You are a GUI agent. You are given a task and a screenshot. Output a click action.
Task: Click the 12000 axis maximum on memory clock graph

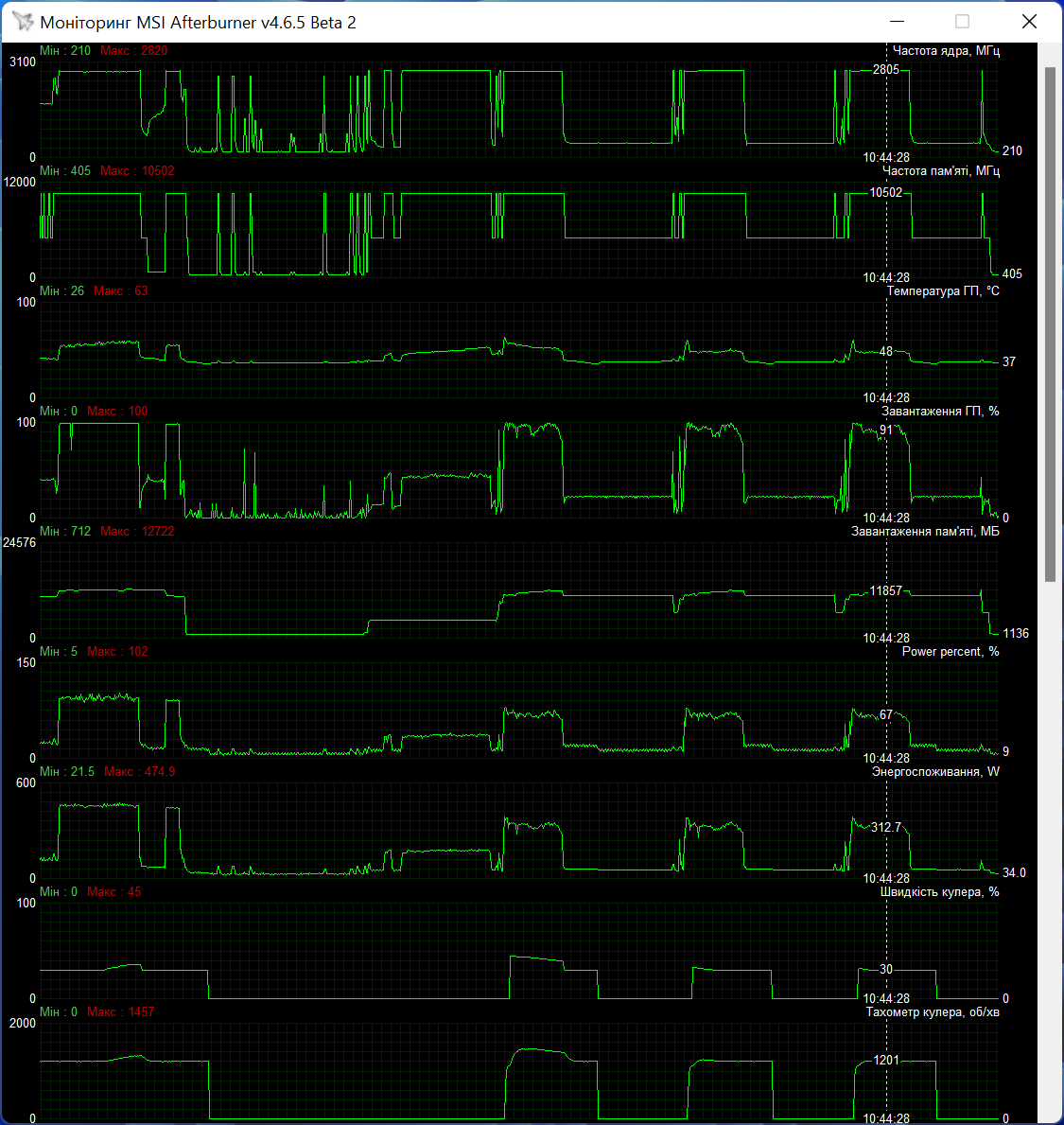19,183
